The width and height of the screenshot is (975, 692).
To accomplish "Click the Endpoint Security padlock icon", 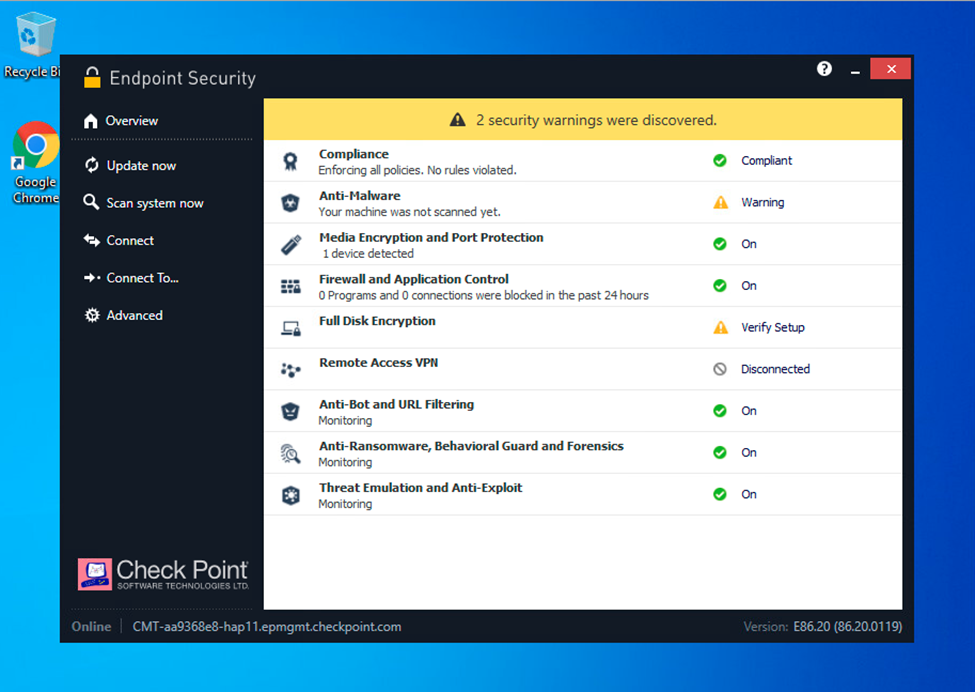I will pos(92,77).
